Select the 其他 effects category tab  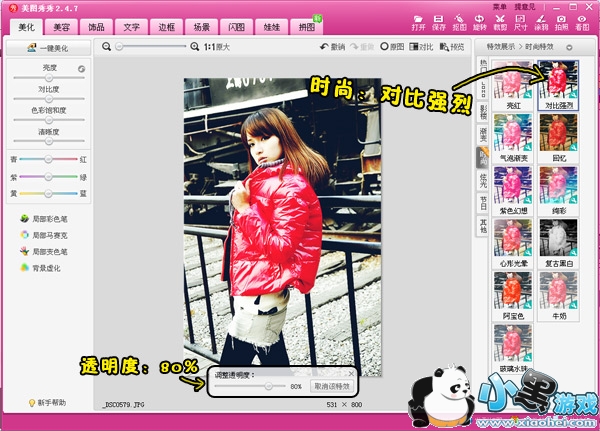tap(484, 226)
